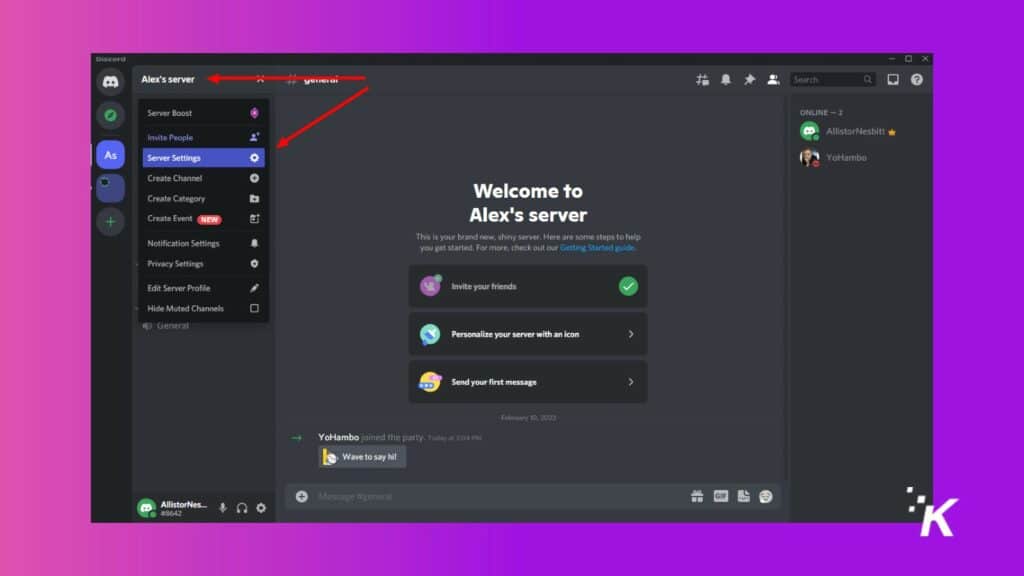Viewport: 1024px width, 576px height.
Task: Open Discord home direct messages icon
Action: (110, 82)
